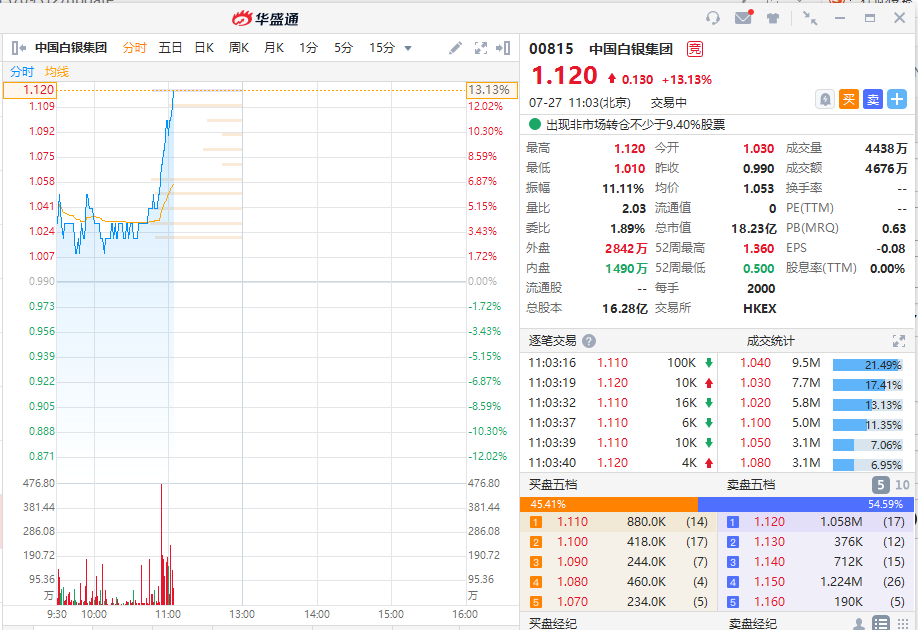The image size is (918, 630).
Task: Open the mail messages icon
Action: (744, 18)
